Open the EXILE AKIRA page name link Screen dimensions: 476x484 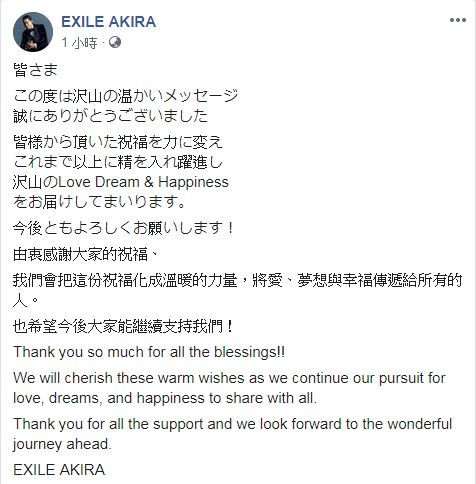tap(109, 22)
